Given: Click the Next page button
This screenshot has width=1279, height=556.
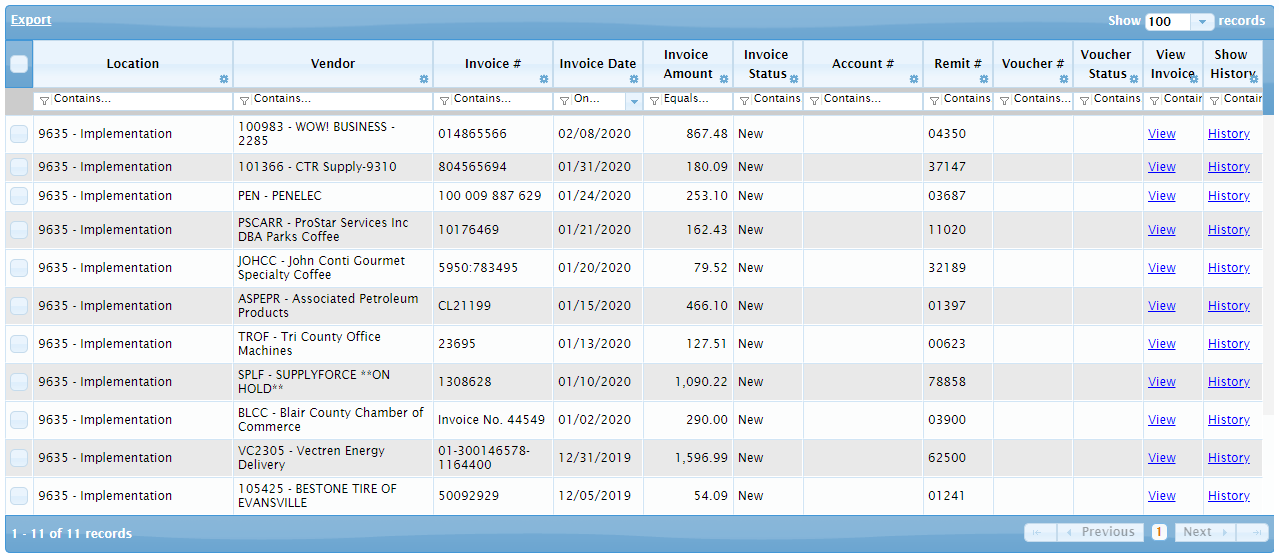Looking at the screenshot, I should 1204,532.
